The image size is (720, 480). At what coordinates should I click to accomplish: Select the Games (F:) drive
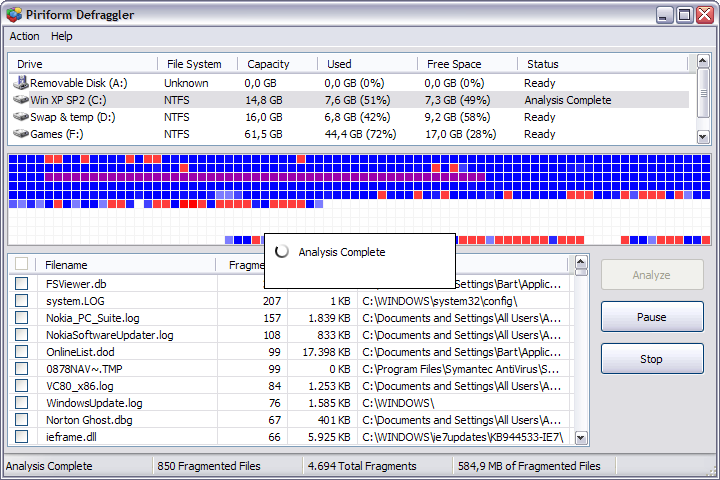click(x=349, y=134)
